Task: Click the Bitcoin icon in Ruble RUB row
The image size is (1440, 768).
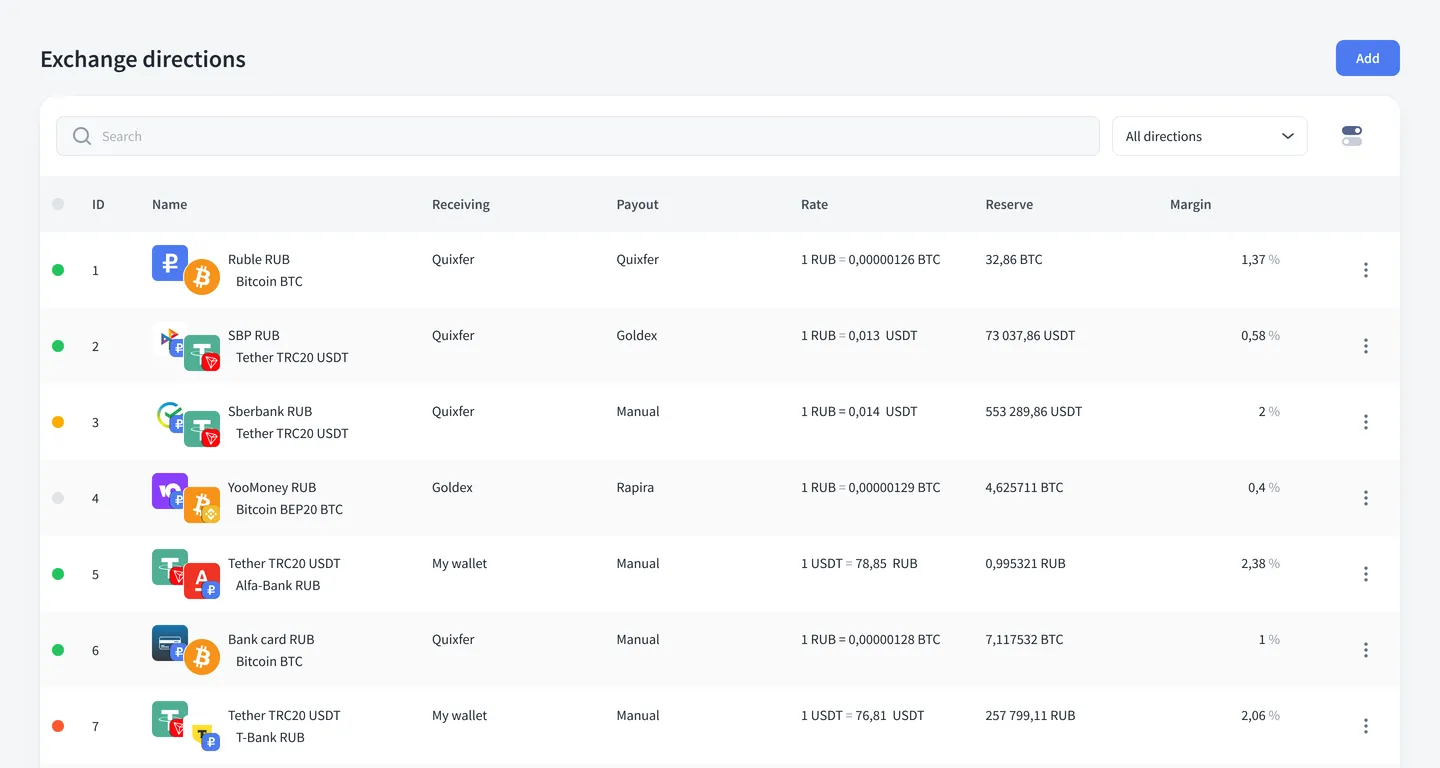Action: tap(202, 277)
